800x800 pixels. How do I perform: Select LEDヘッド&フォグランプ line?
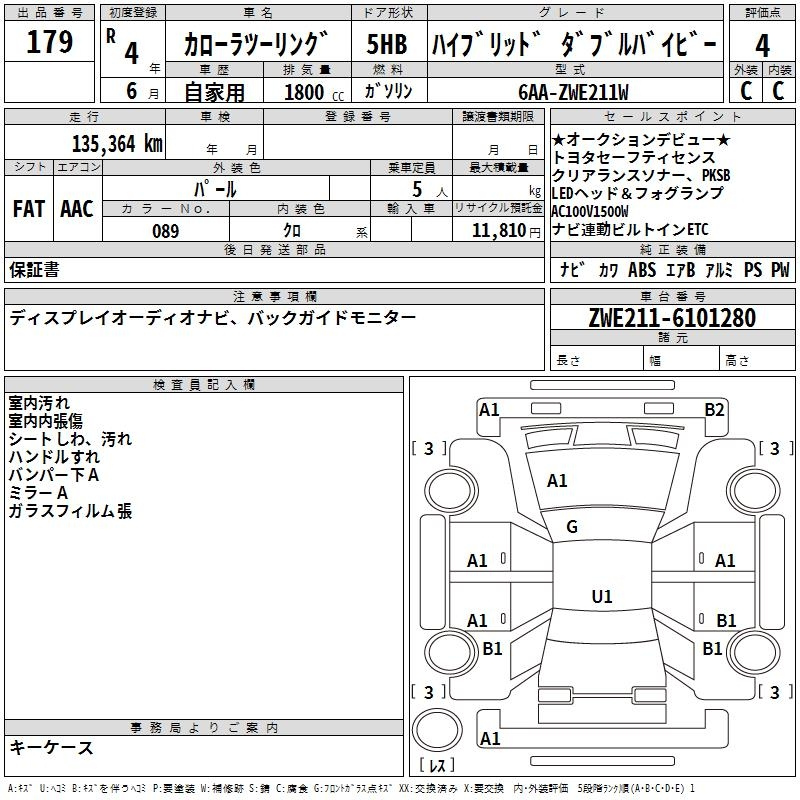(x=638, y=193)
